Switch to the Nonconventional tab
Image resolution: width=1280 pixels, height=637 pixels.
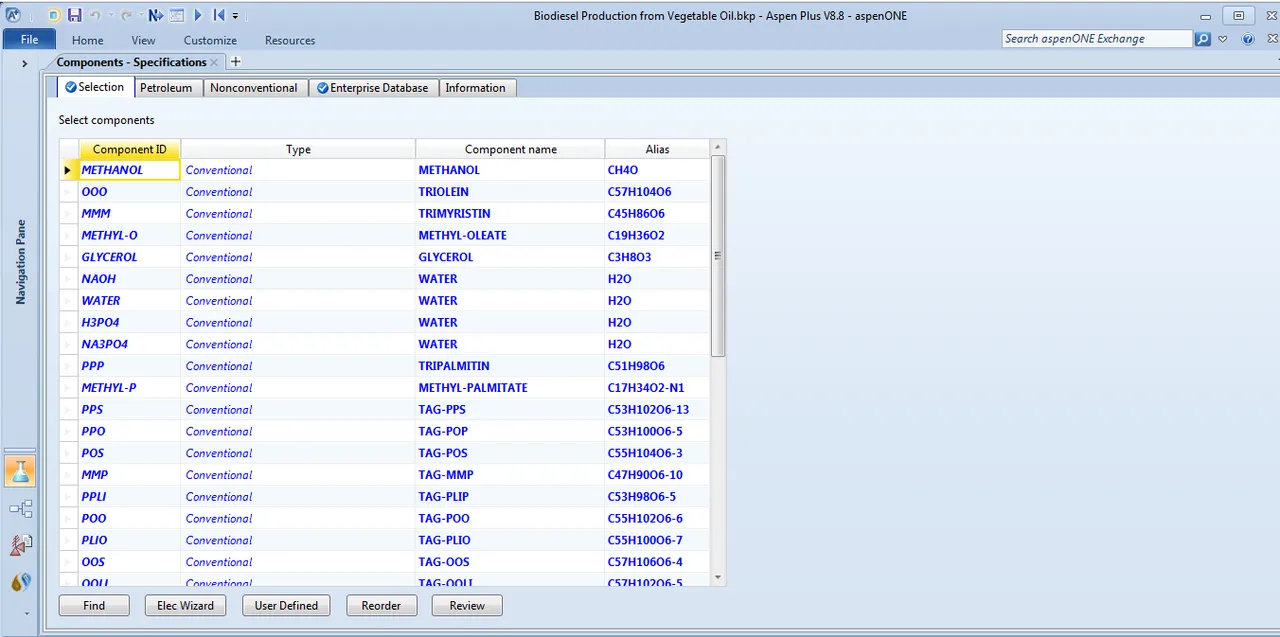point(254,88)
